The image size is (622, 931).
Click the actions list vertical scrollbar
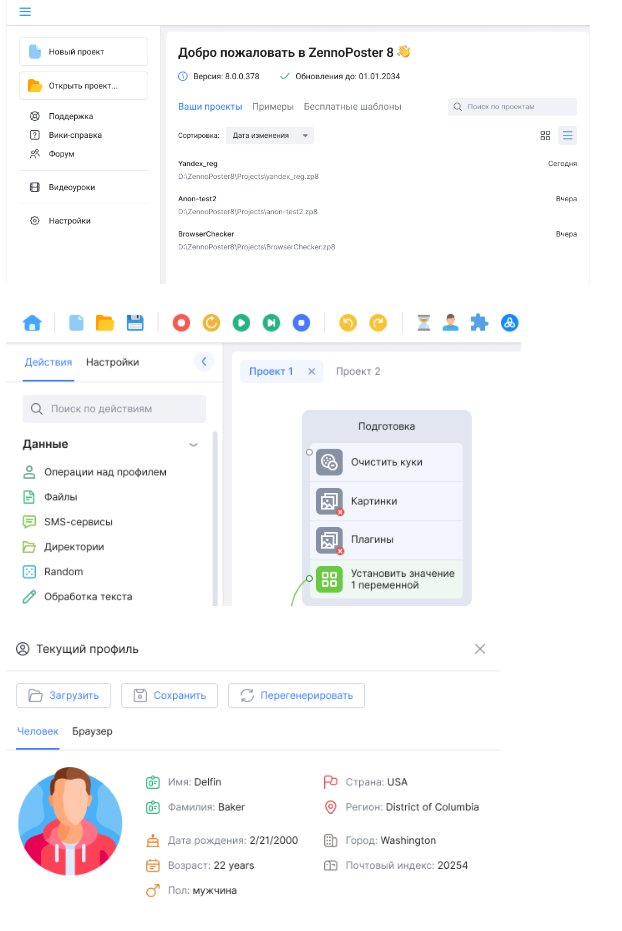point(215,517)
